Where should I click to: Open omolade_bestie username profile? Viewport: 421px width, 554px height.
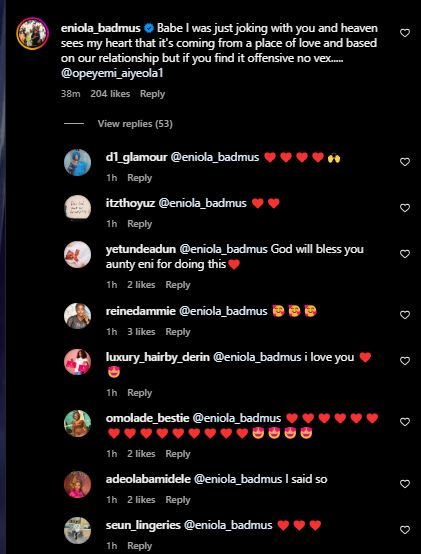(x=148, y=418)
